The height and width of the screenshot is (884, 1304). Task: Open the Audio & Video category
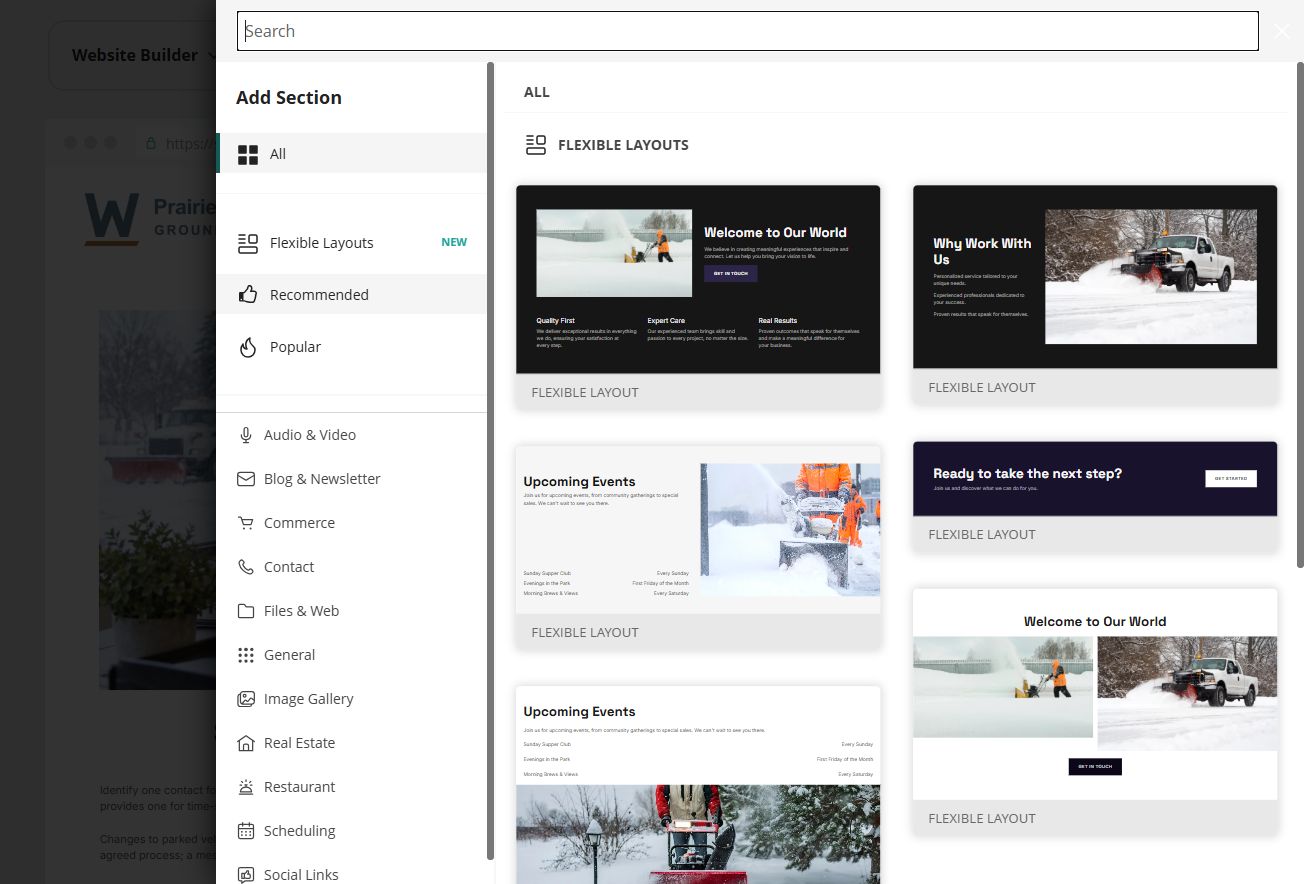[x=352, y=435]
